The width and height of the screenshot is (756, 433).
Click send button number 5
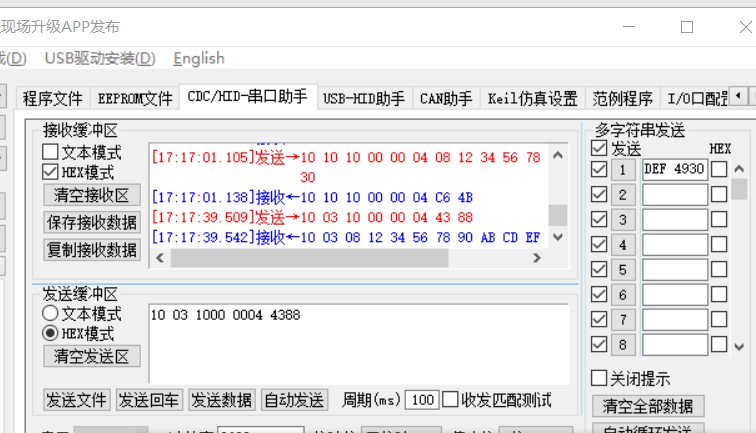pos(623,270)
